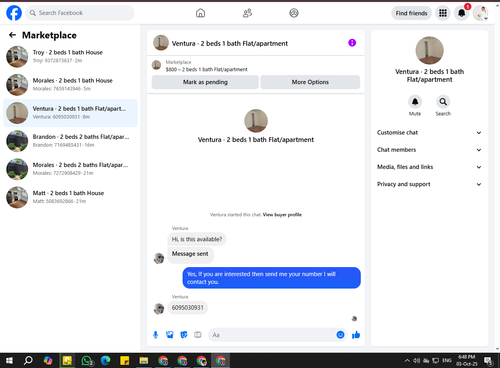The width and height of the screenshot is (500, 368).
Task: Mute the Ventura conversation with bell icon
Action: click(415, 102)
